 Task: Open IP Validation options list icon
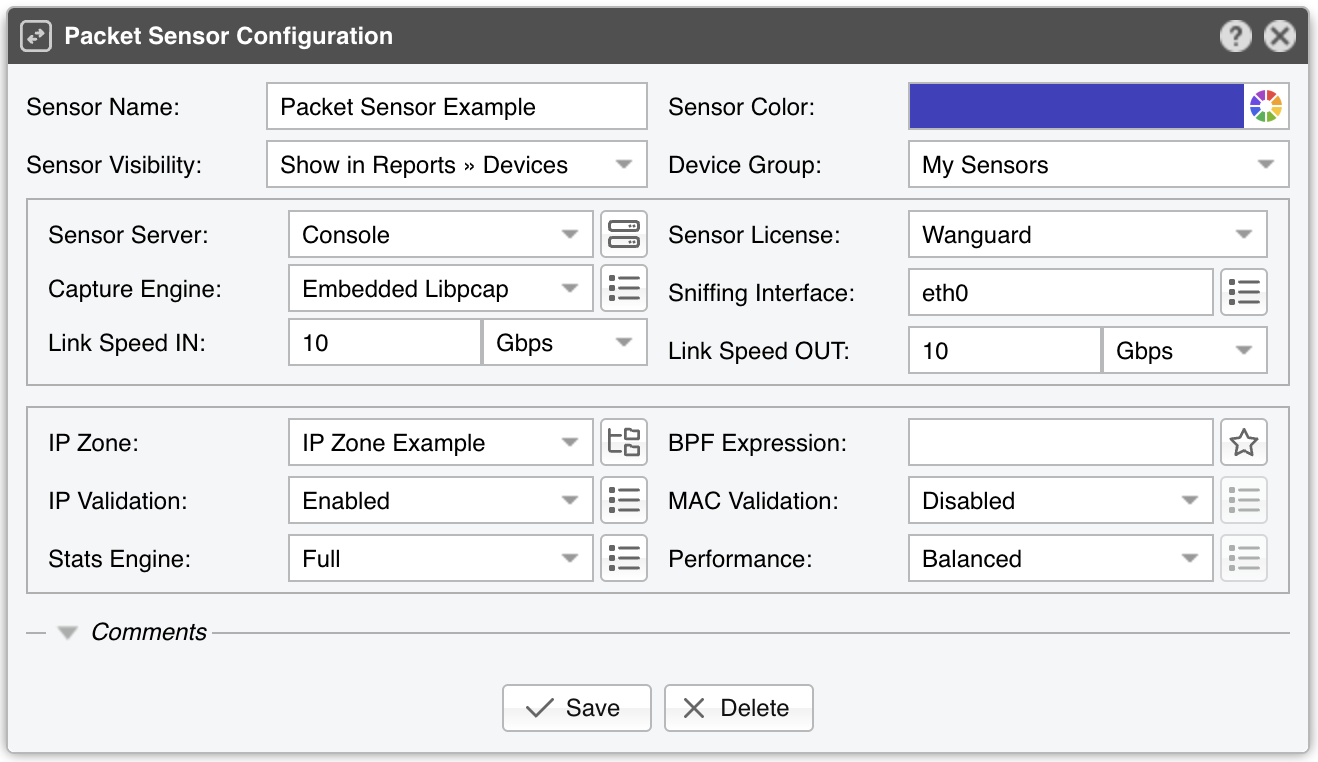(x=624, y=501)
